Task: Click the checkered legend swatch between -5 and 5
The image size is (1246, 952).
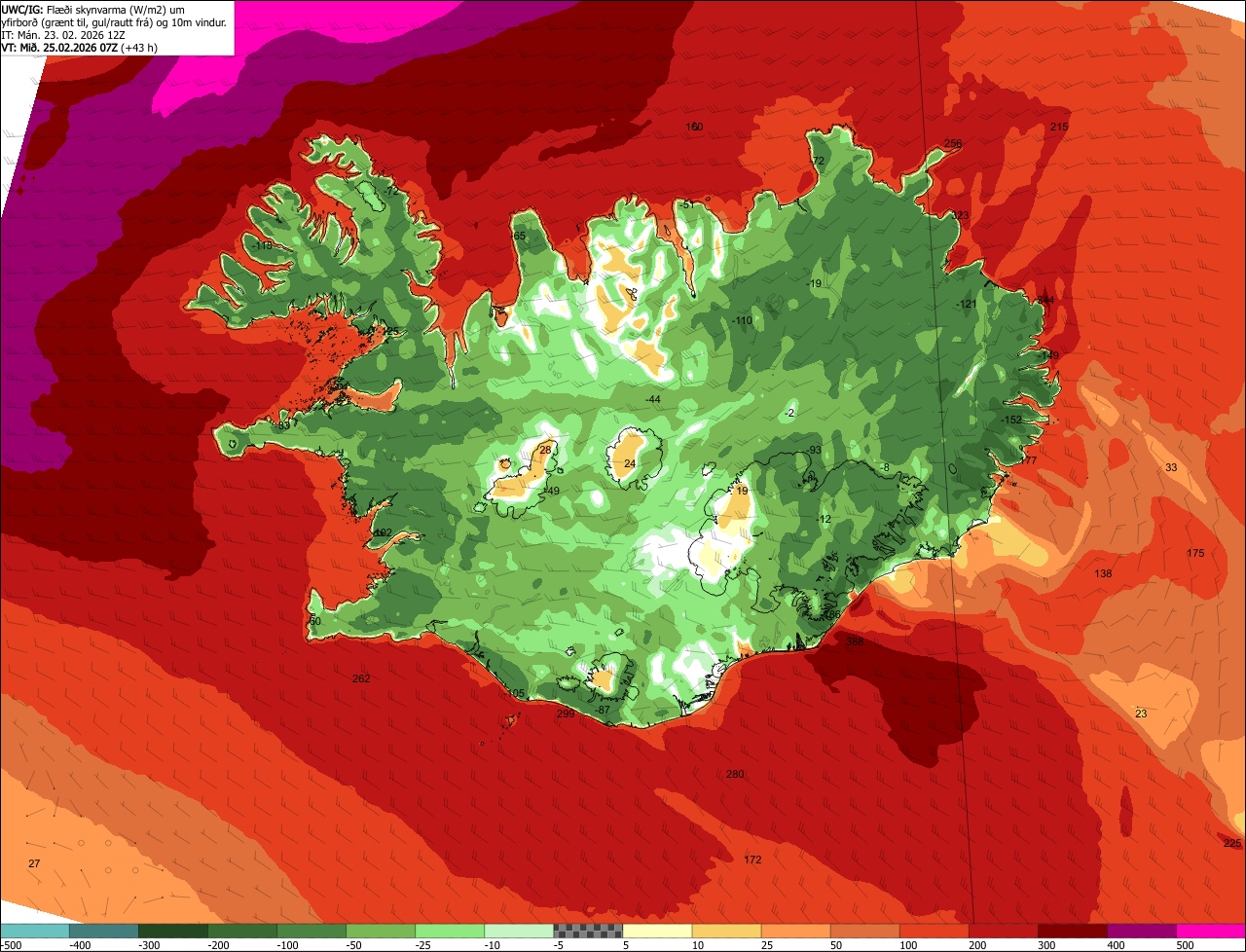Action: click(x=588, y=931)
